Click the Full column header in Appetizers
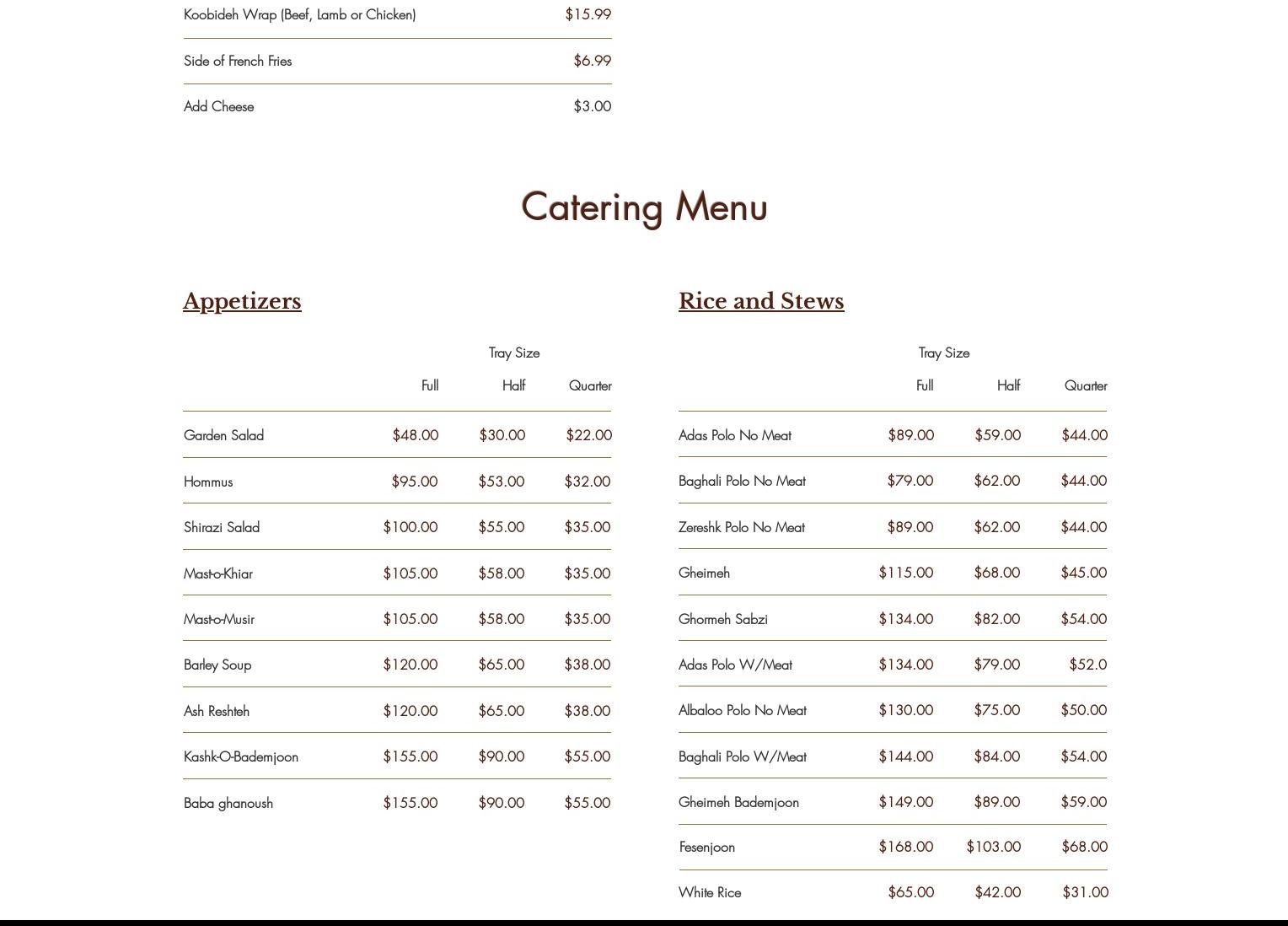 (x=430, y=385)
